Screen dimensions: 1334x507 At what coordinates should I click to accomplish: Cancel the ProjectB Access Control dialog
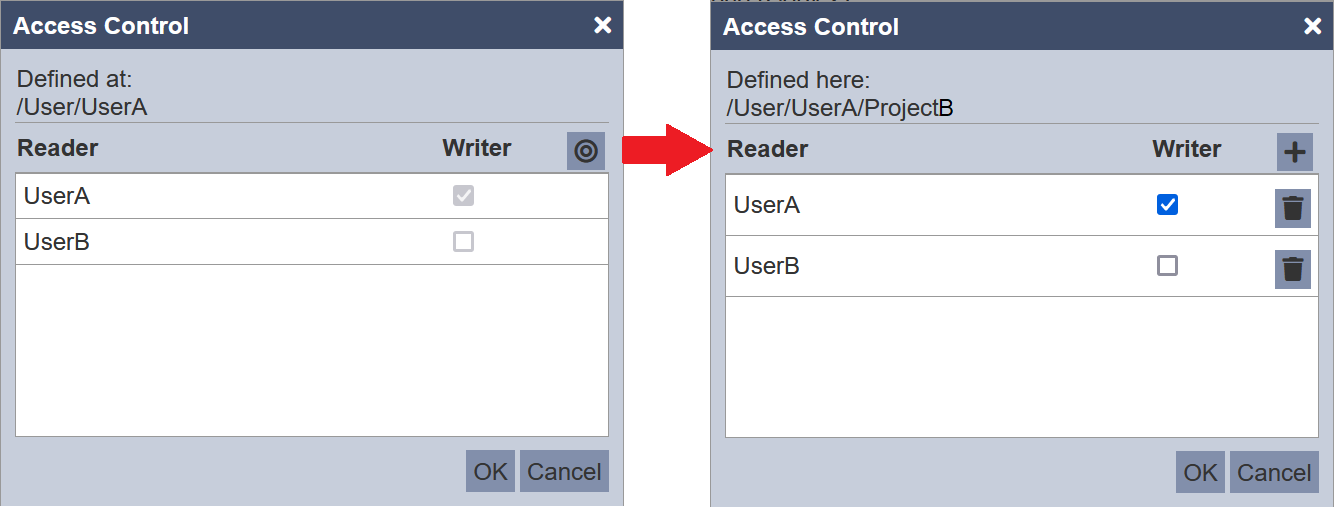point(1274,472)
